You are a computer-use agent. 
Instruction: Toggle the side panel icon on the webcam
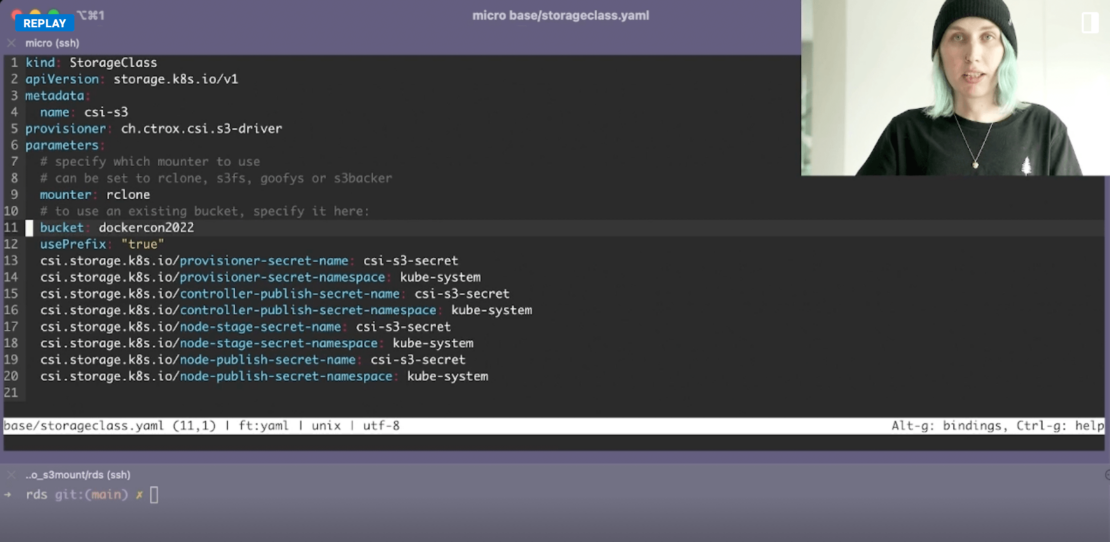coord(1090,24)
